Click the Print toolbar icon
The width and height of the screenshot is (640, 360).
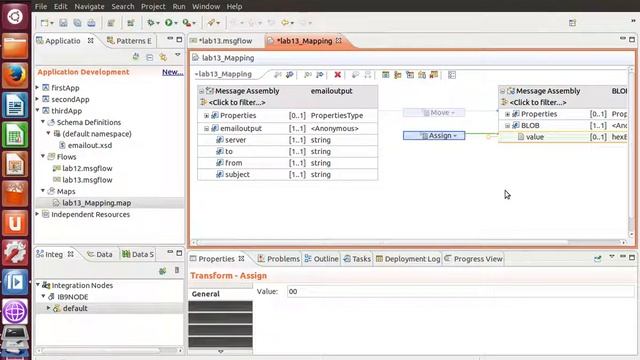click(x=91, y=23)
